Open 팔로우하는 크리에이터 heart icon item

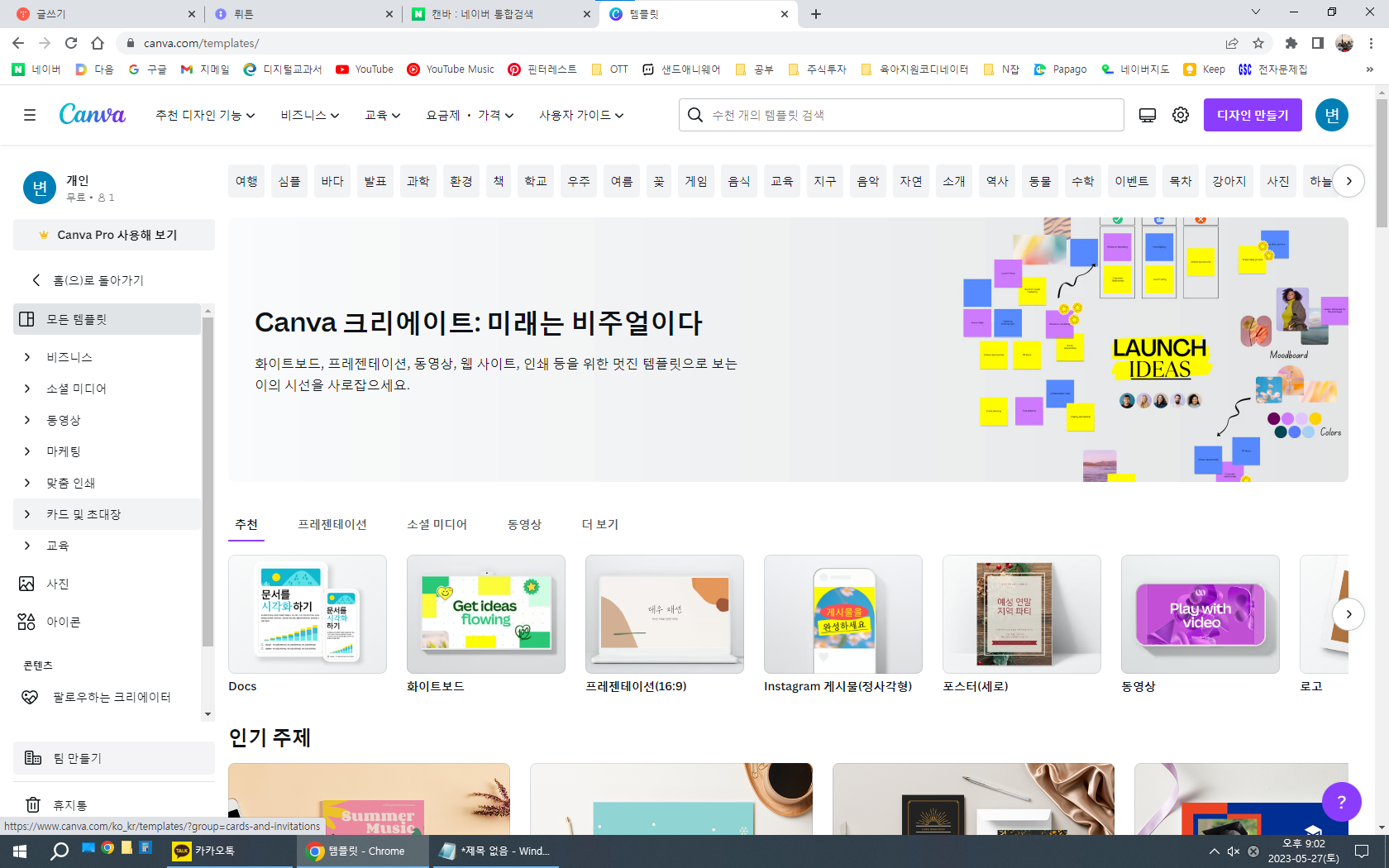coord(30,697)
